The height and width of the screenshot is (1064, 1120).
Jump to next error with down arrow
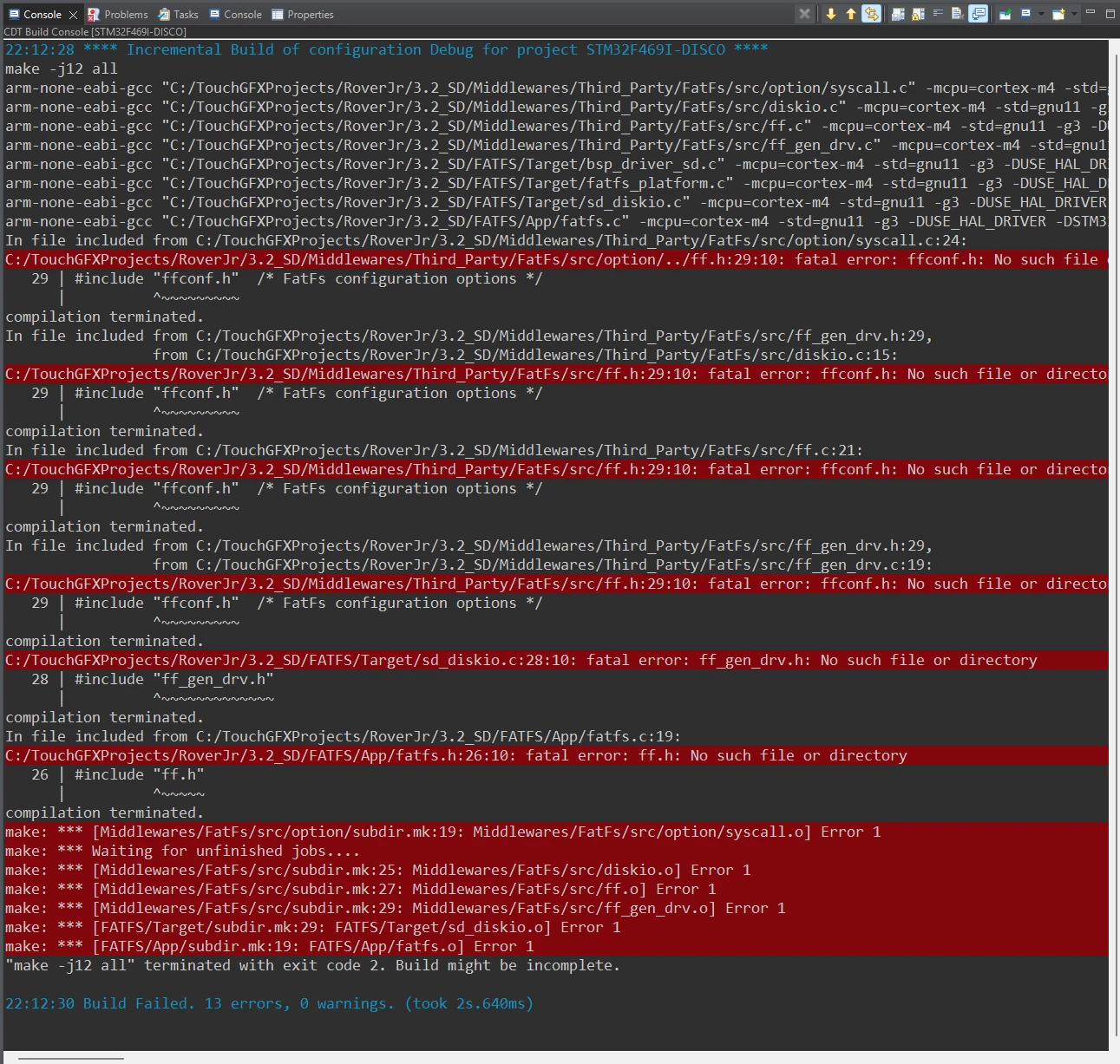[830, 14]
